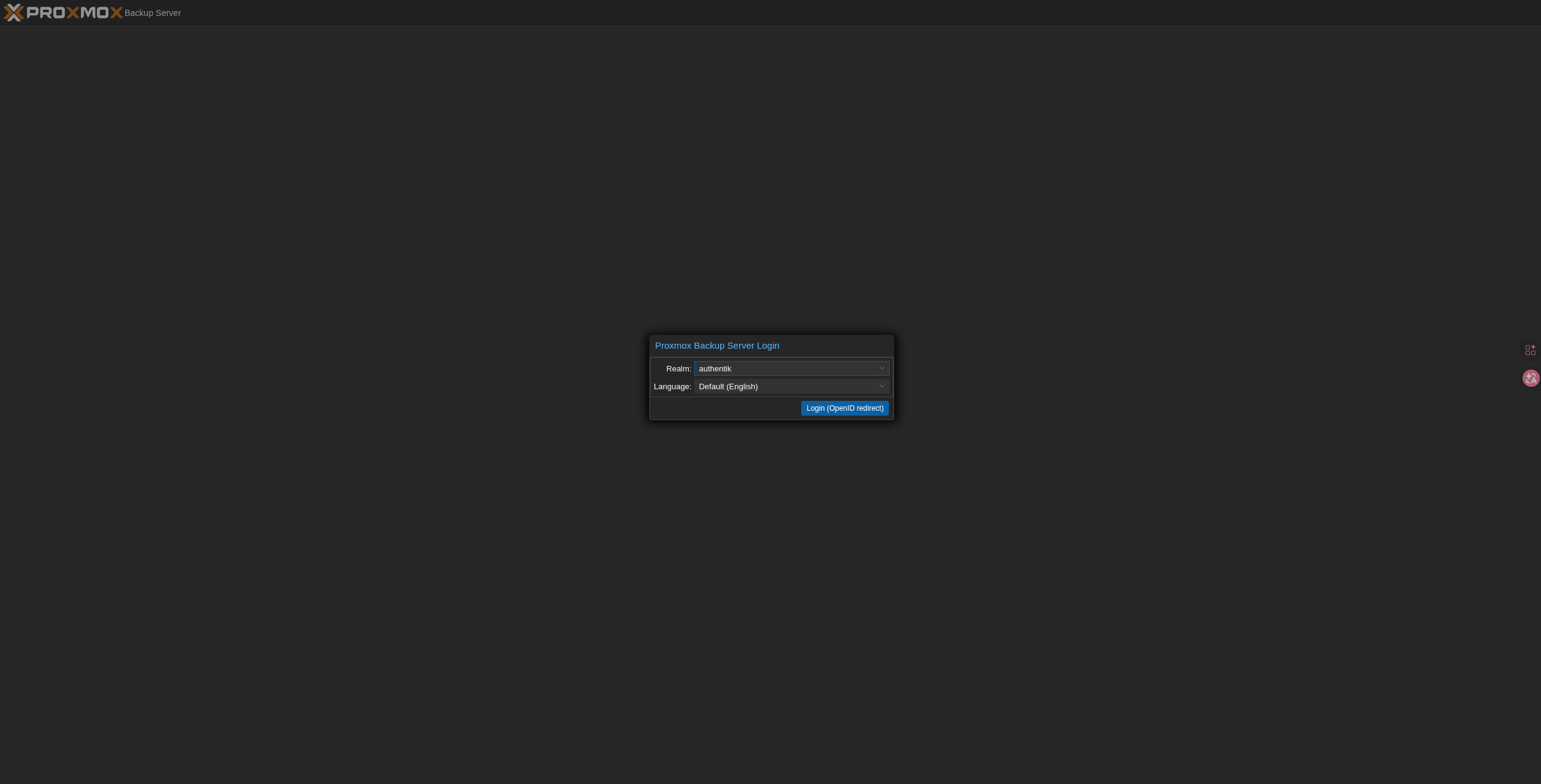
Task: Click the Backup Server header text
Action: 152,13
